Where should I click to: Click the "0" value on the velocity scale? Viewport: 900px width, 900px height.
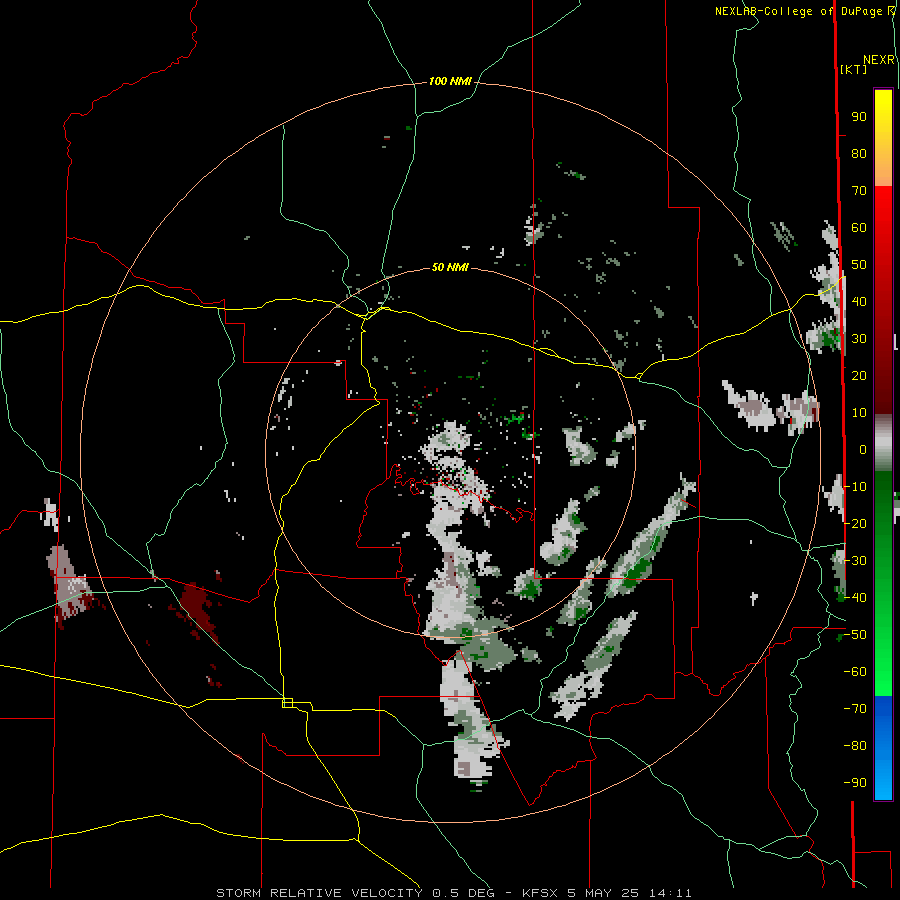pyautogui.click(x=863, y=450)
